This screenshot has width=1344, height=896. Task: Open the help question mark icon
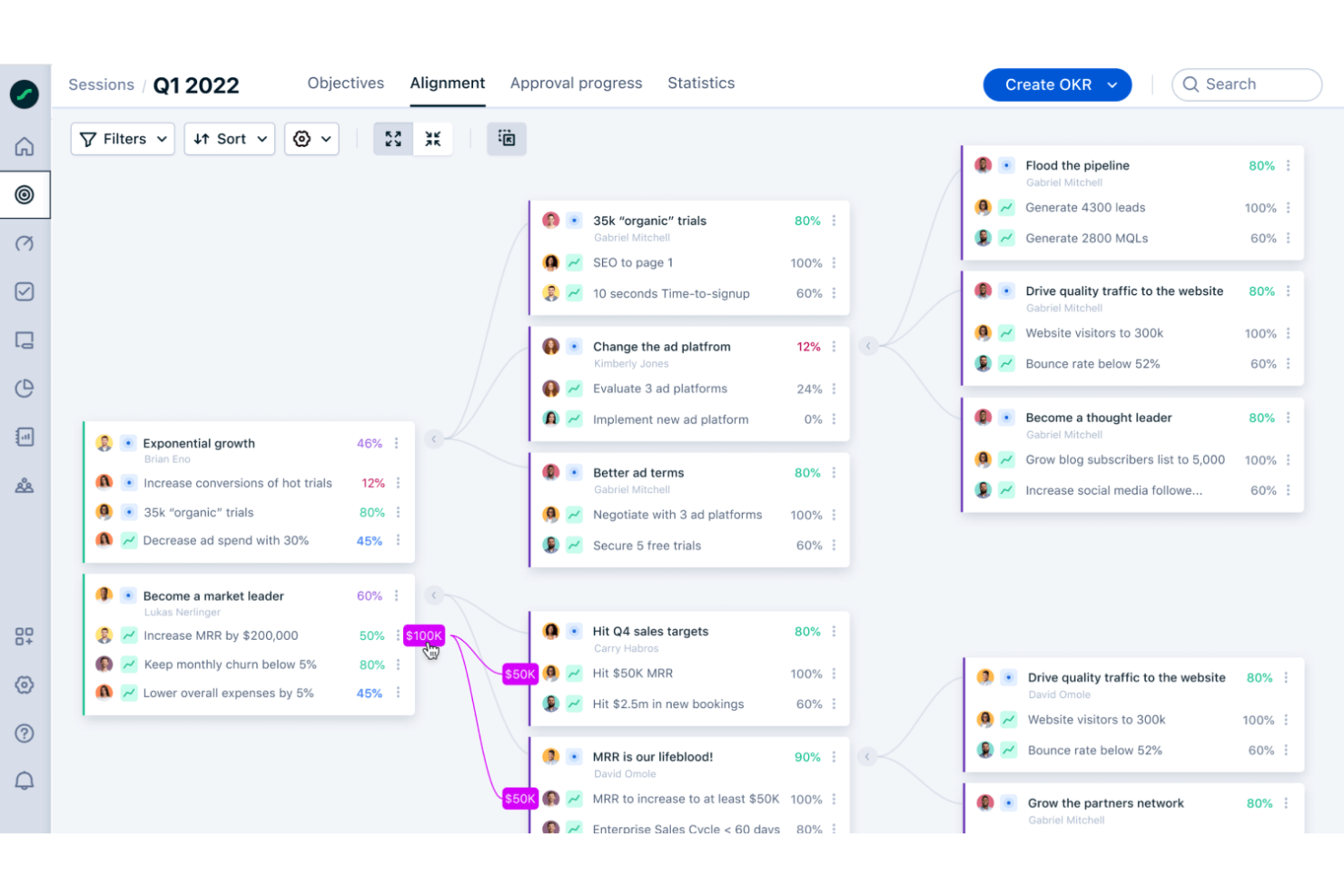click(25, 734)
